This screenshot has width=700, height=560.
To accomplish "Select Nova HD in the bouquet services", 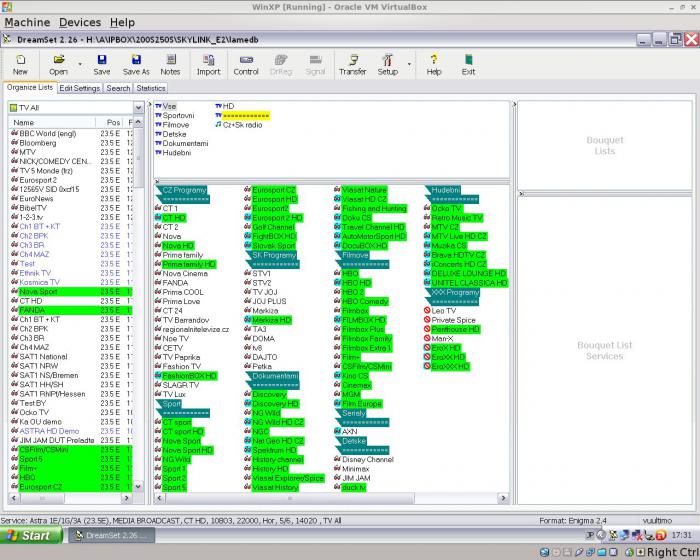I will coord(174,246).
